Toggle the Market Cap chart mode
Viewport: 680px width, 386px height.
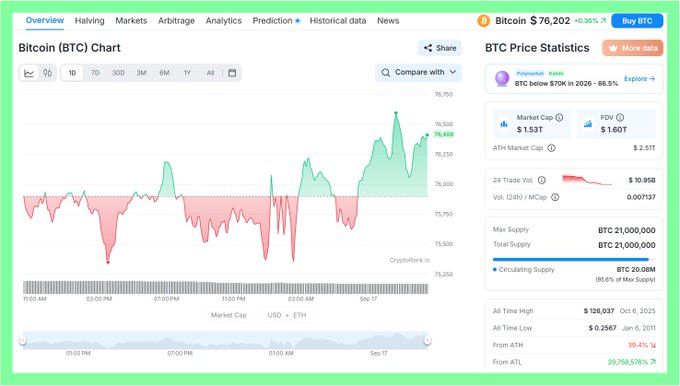229,315
